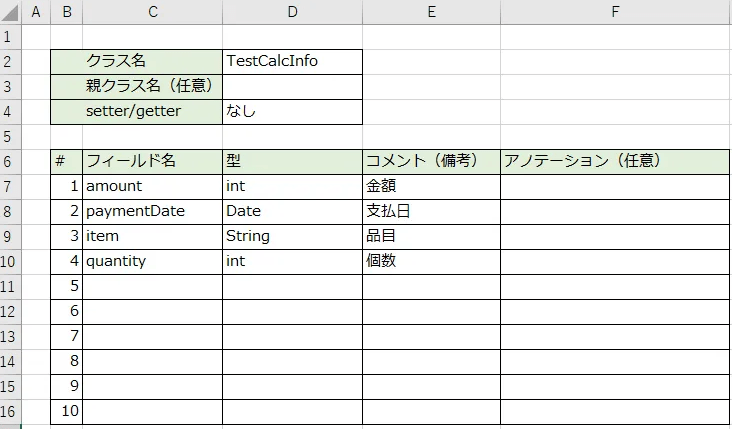Select the 'Date' type cell
Screen dimensions: 732x429
coord(292,212)
